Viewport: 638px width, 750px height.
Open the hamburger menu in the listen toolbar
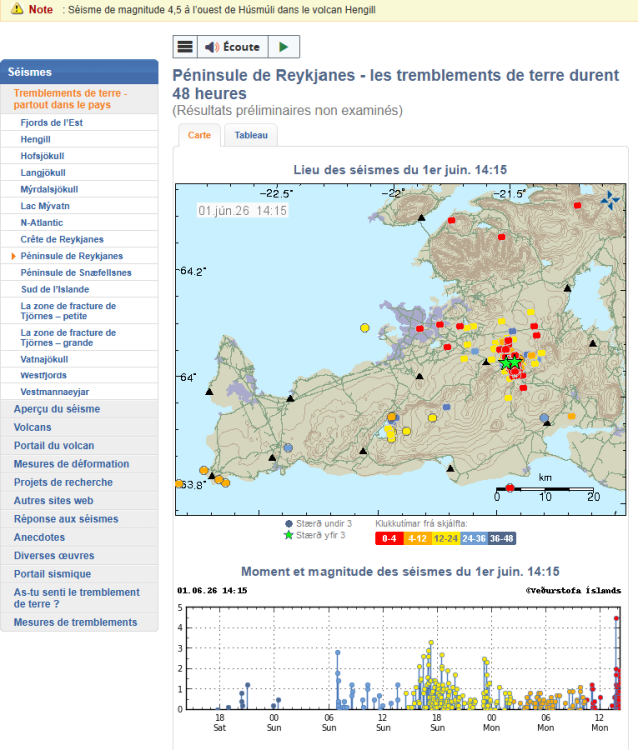185,47
